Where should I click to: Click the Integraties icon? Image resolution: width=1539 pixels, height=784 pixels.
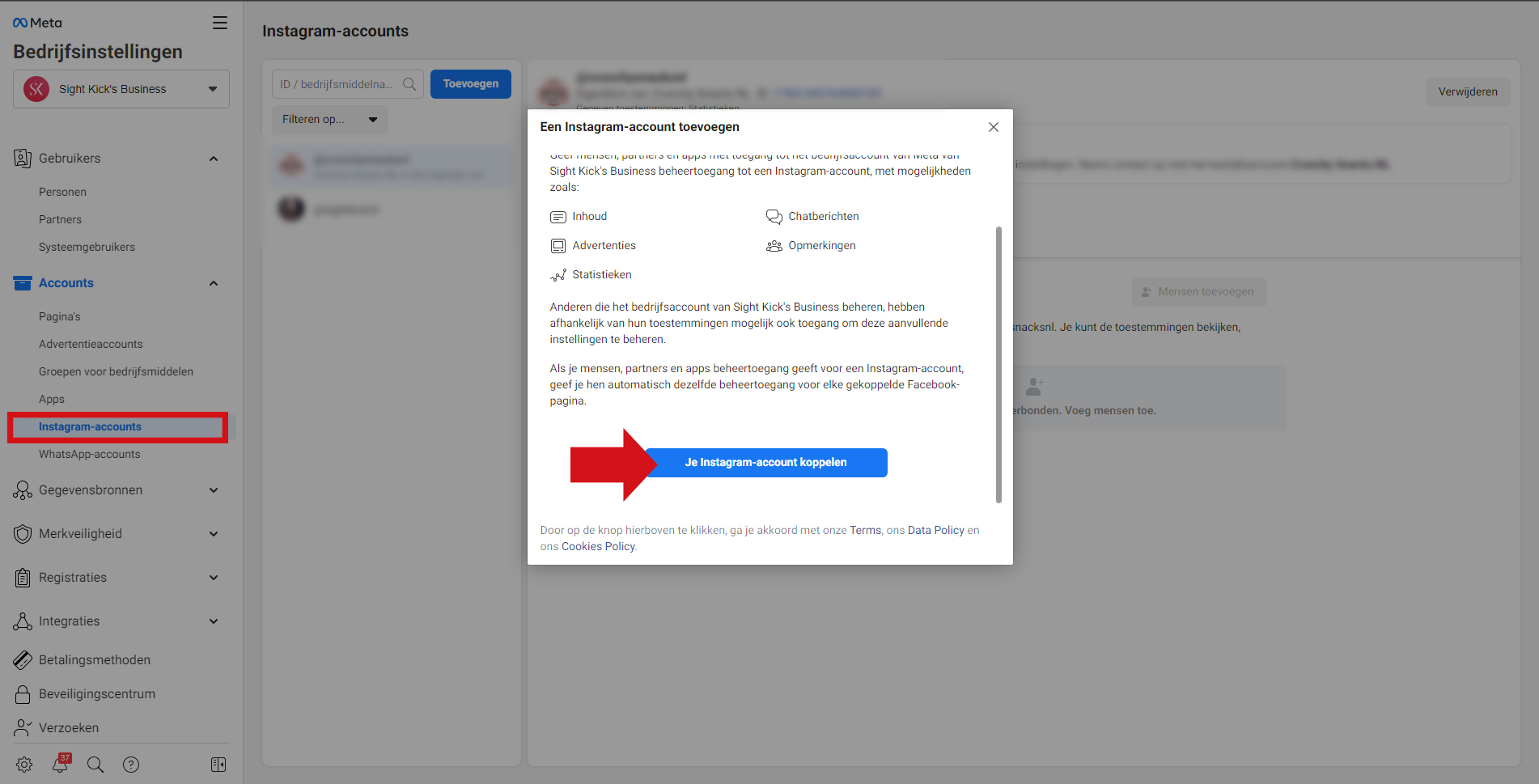[x=23, y=621]
